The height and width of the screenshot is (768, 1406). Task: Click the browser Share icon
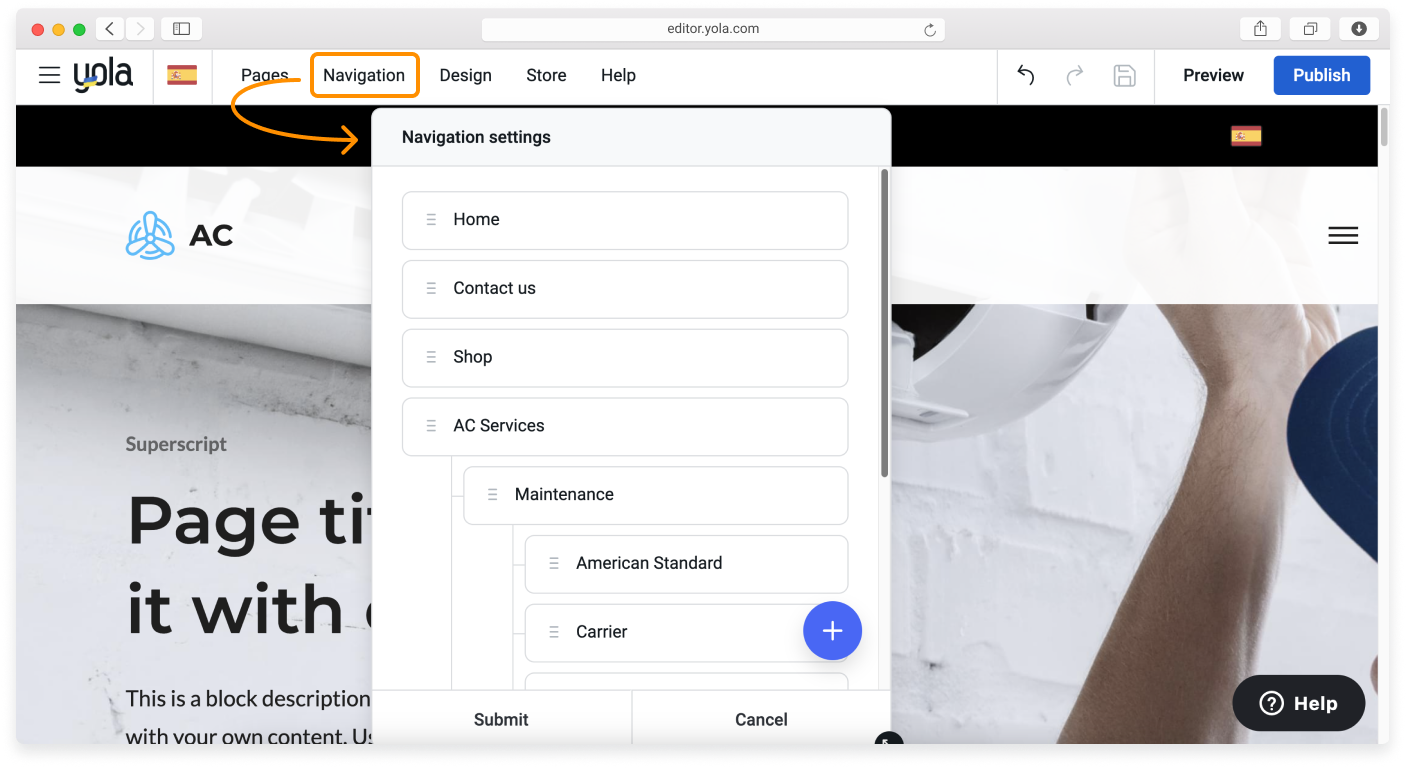(x=1259, y=28)
